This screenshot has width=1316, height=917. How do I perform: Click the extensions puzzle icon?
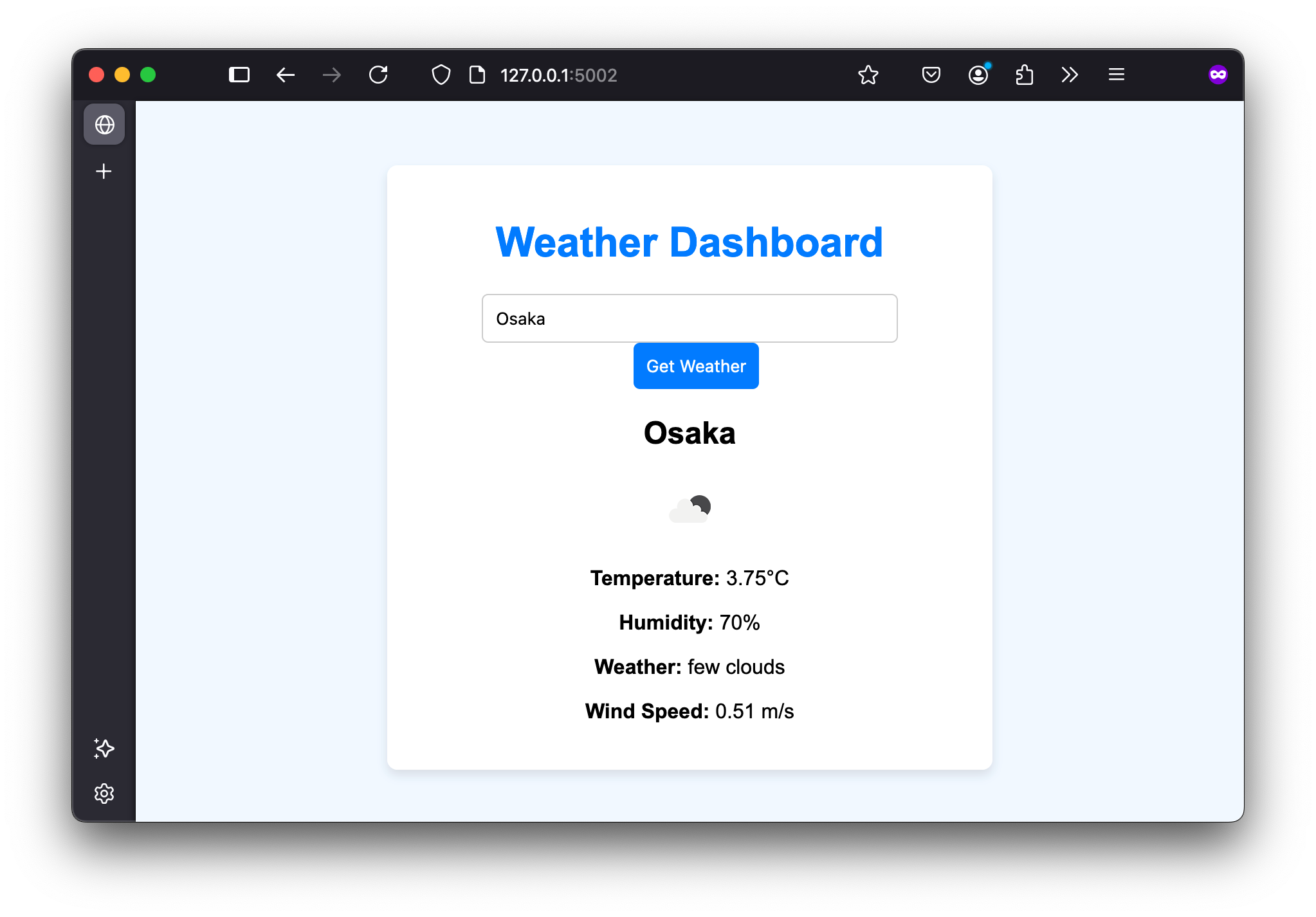[x=1024, y=75]
